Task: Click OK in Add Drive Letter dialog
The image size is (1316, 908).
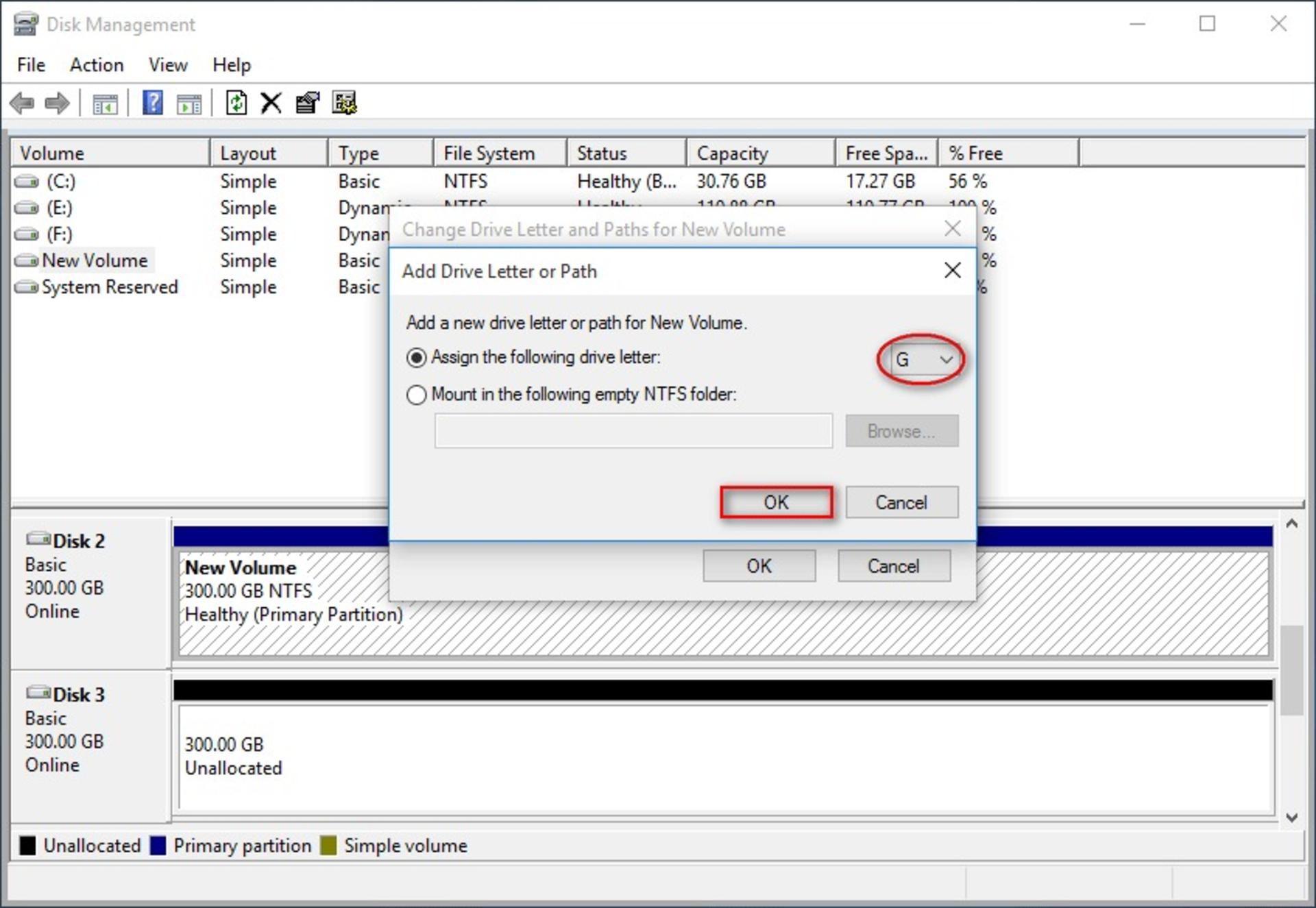Action: click(x=777, y=502)
